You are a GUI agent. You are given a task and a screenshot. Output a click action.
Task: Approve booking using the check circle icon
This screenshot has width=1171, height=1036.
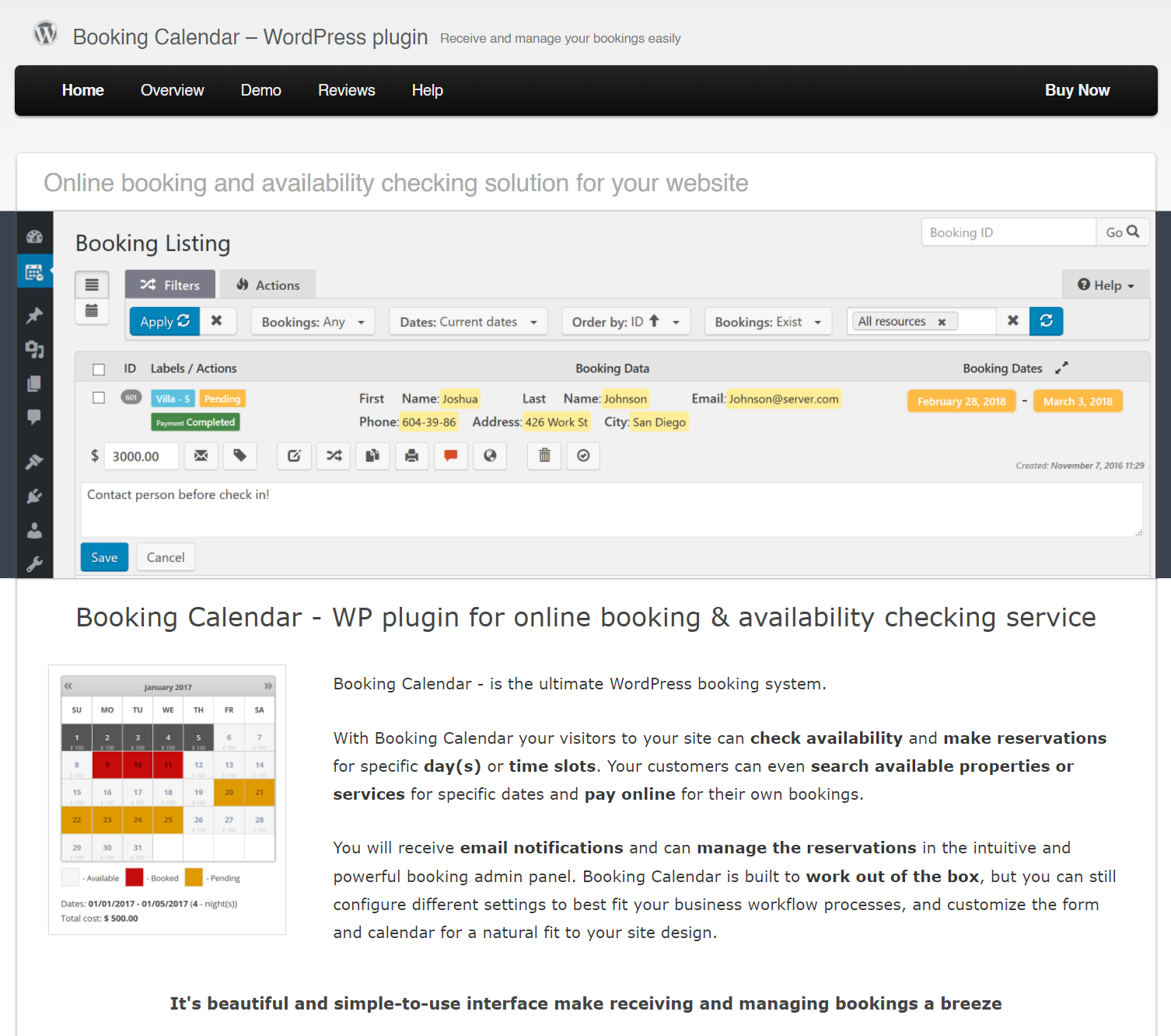click(x=582, y=456)
